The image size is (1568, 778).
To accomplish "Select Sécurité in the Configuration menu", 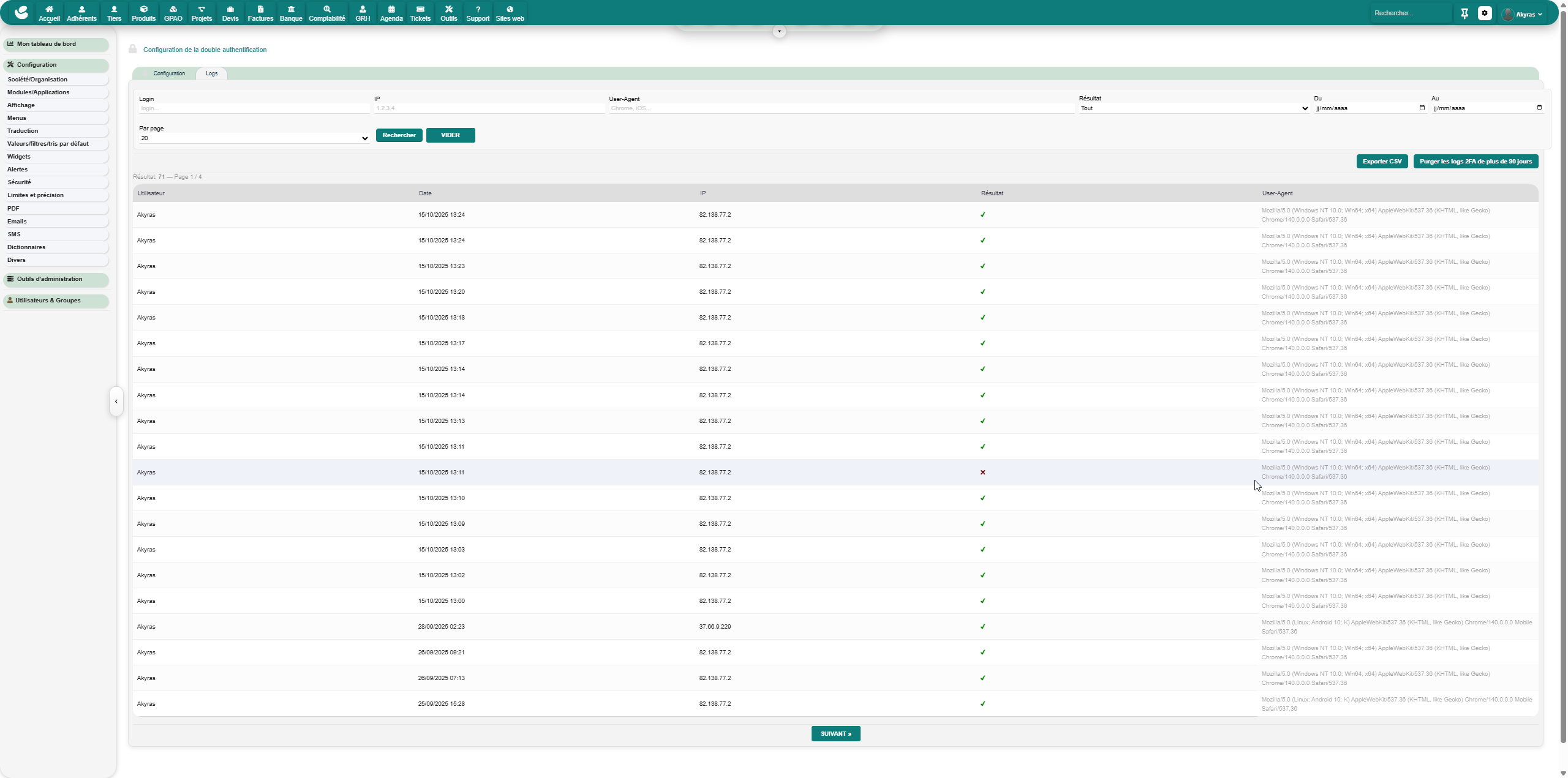I will pos(20,182).
